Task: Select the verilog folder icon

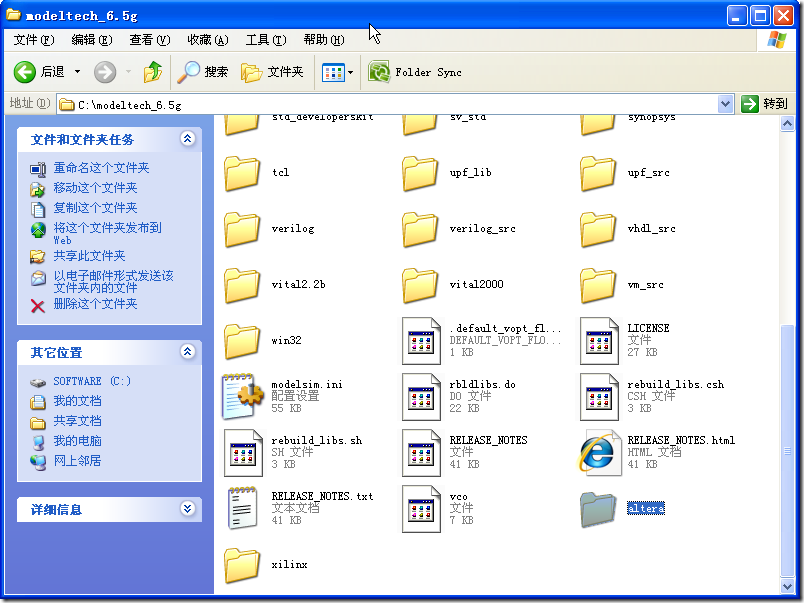Action: pyautogui.click(x=242, y=229)
